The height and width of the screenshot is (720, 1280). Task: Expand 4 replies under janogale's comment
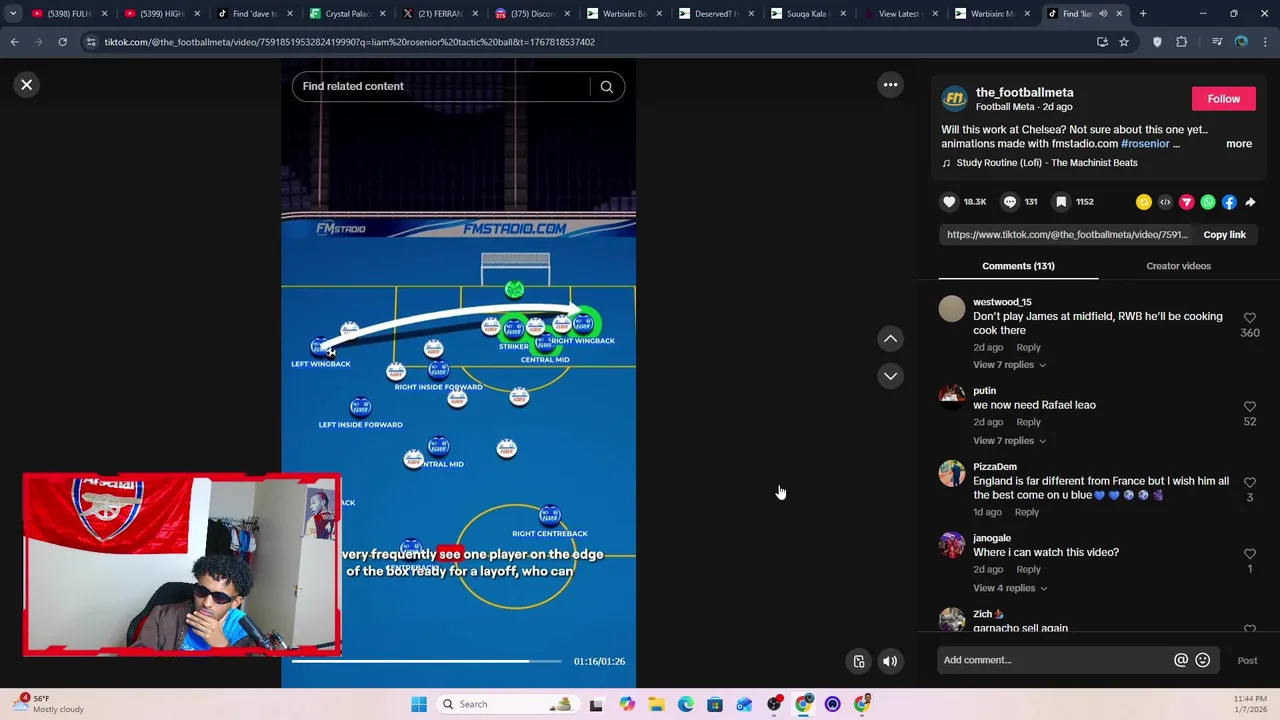pyautogui.click(x=1010, y=588)
